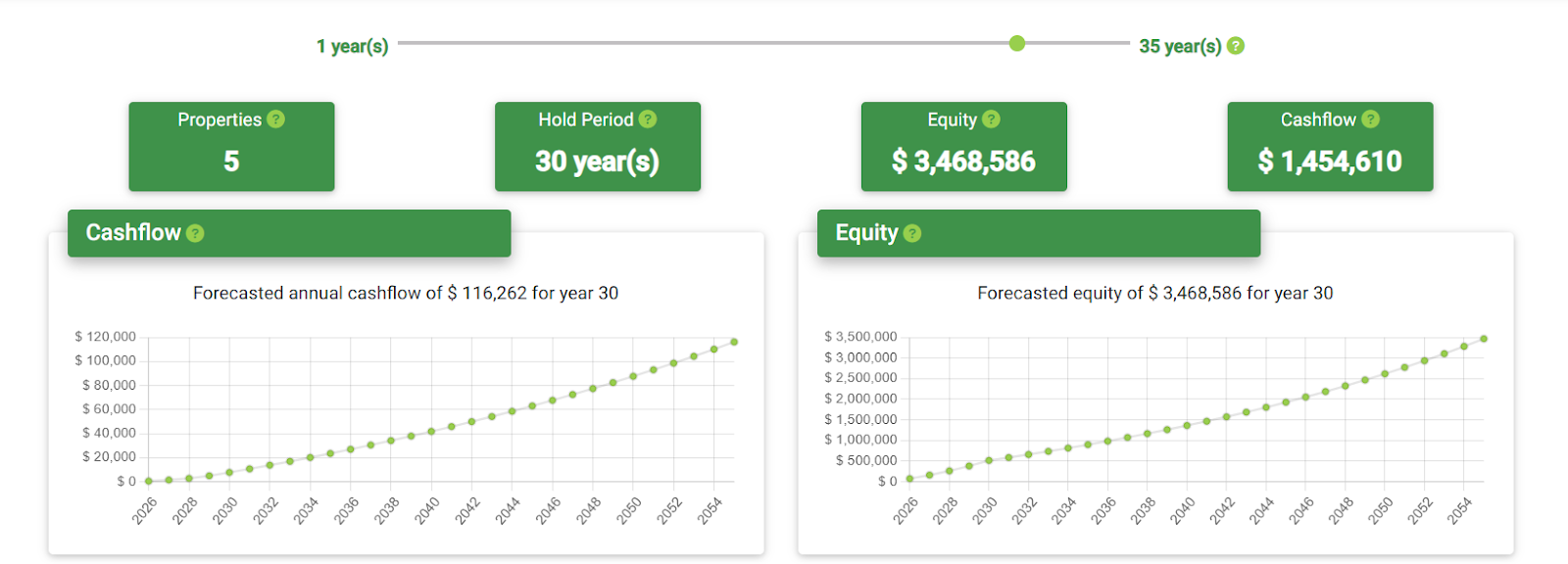The image size is (1568, 564).
Task: Select the Hold Period 30 year(s) card
Action: click(597, 147)
